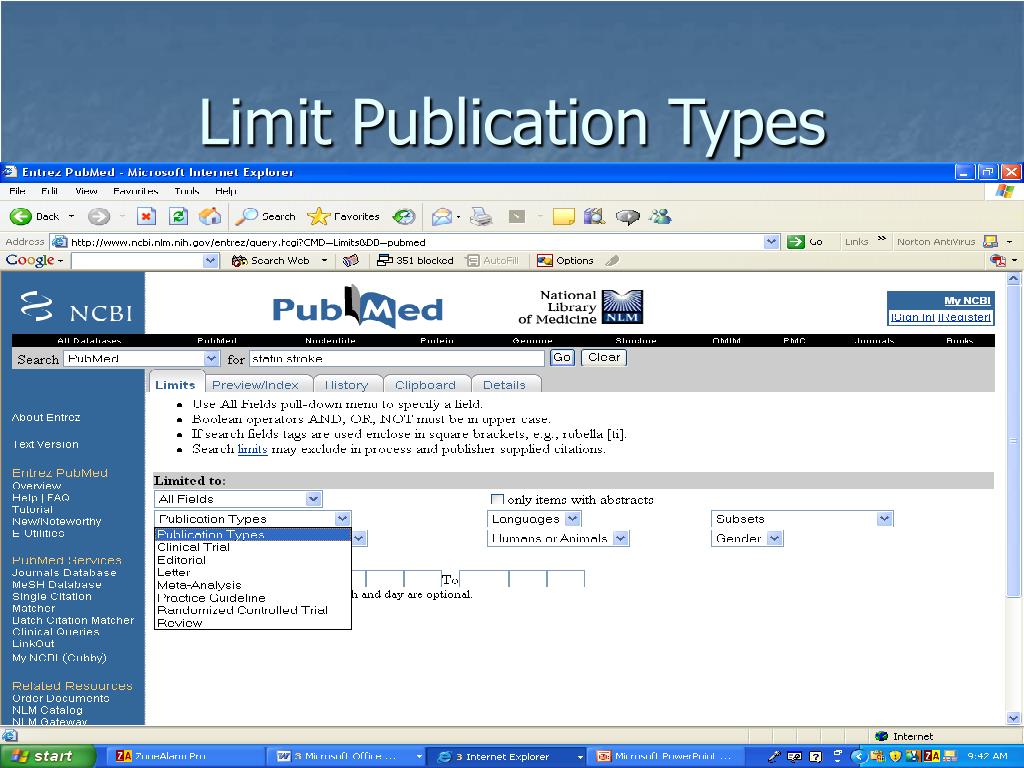Click the Refresh page icon
This screenshot has height=768, width=1024.
pyautogui.click(x=178, y=216)
